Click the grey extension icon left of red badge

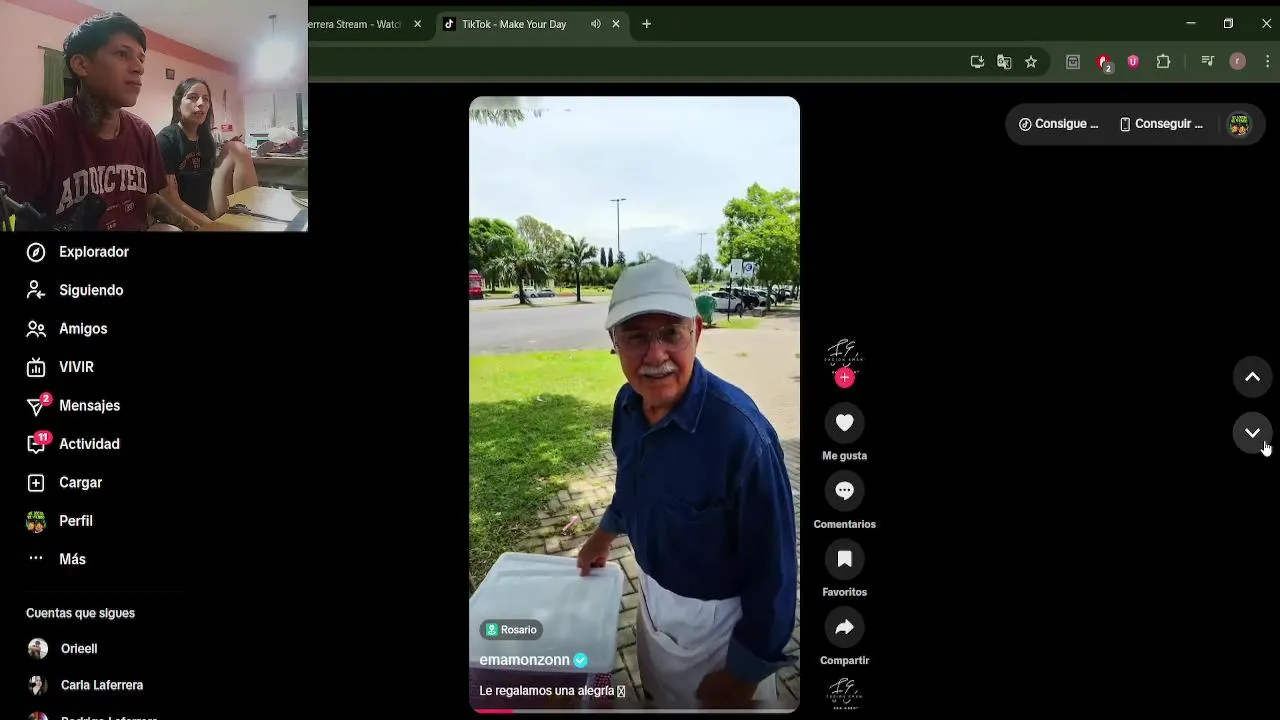[x=1073, y=62]
